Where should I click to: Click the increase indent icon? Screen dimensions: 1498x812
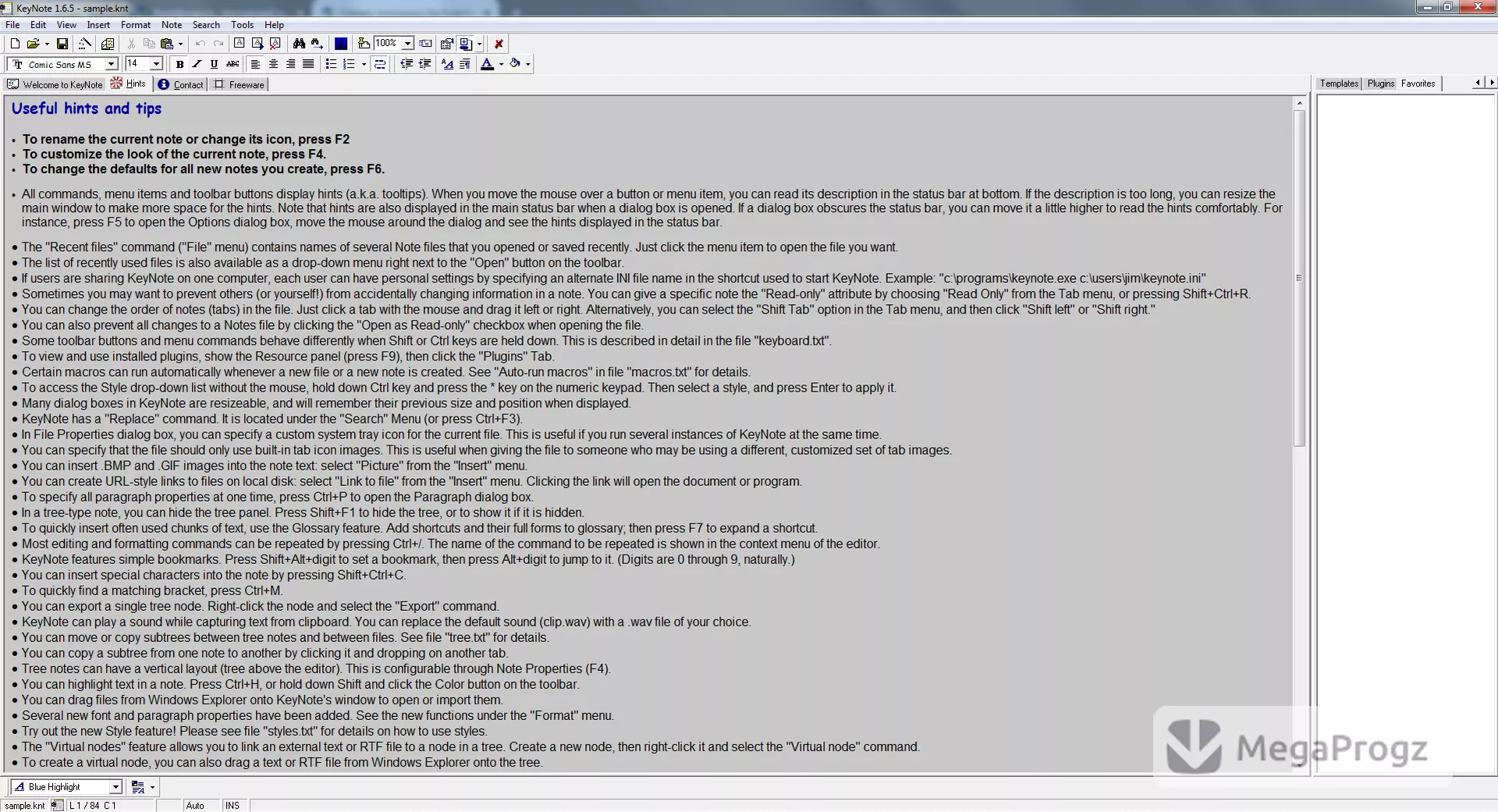(x=424, y=64)
